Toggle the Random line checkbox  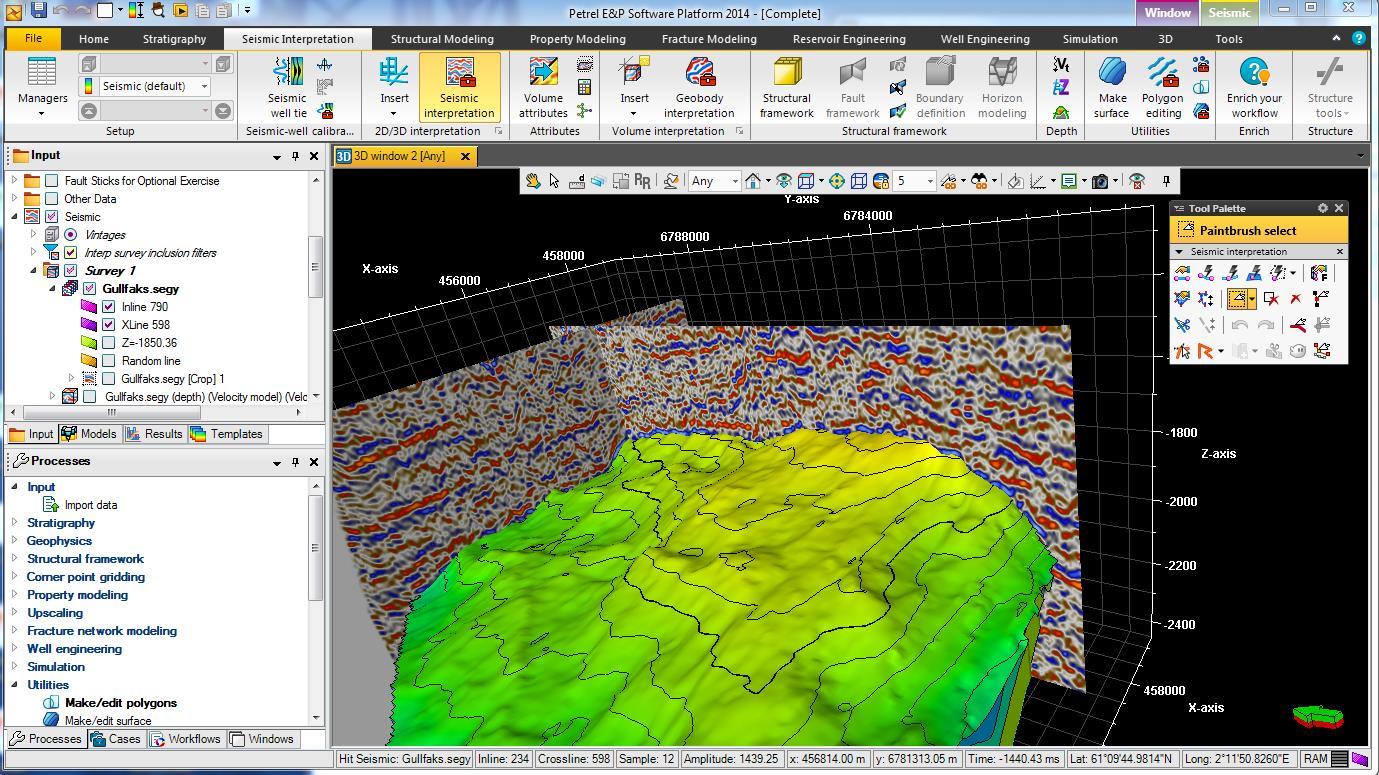click(109, 361)
